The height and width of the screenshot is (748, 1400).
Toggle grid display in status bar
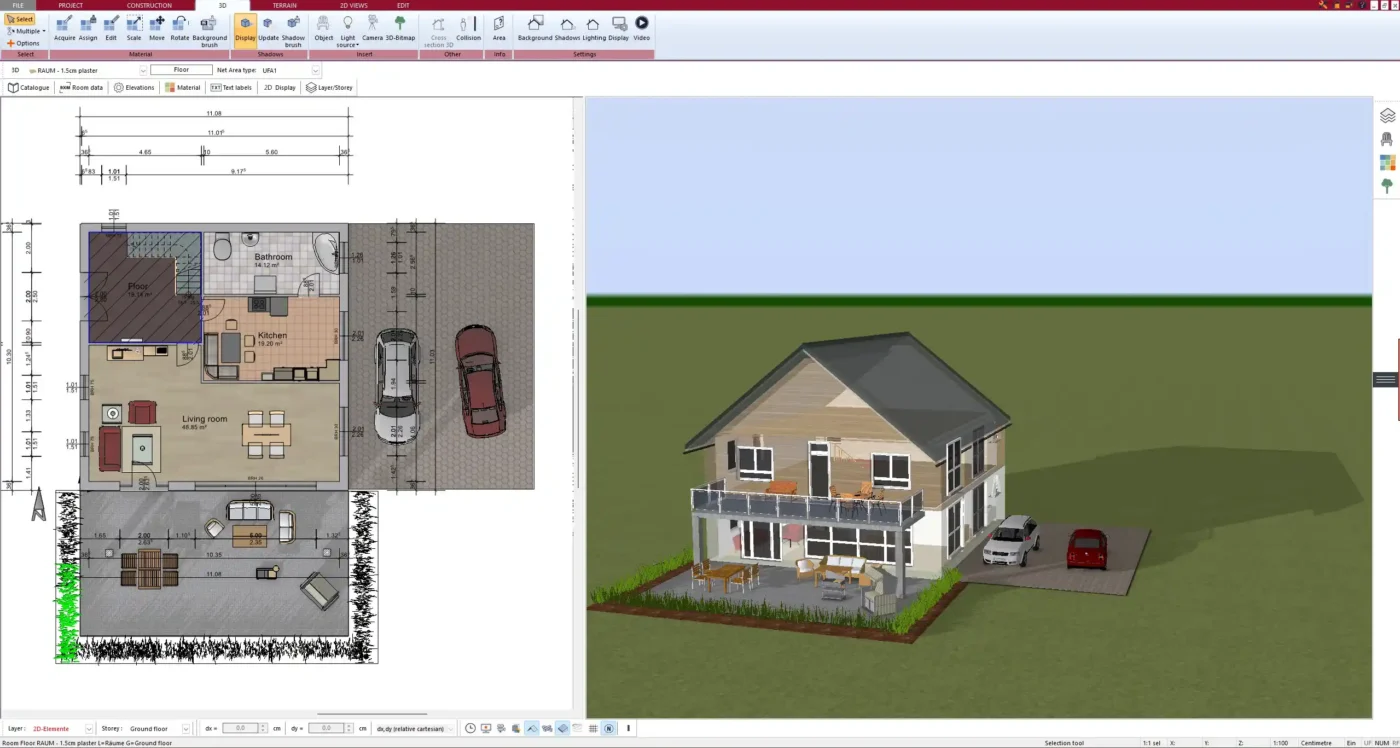coord(593,728)
